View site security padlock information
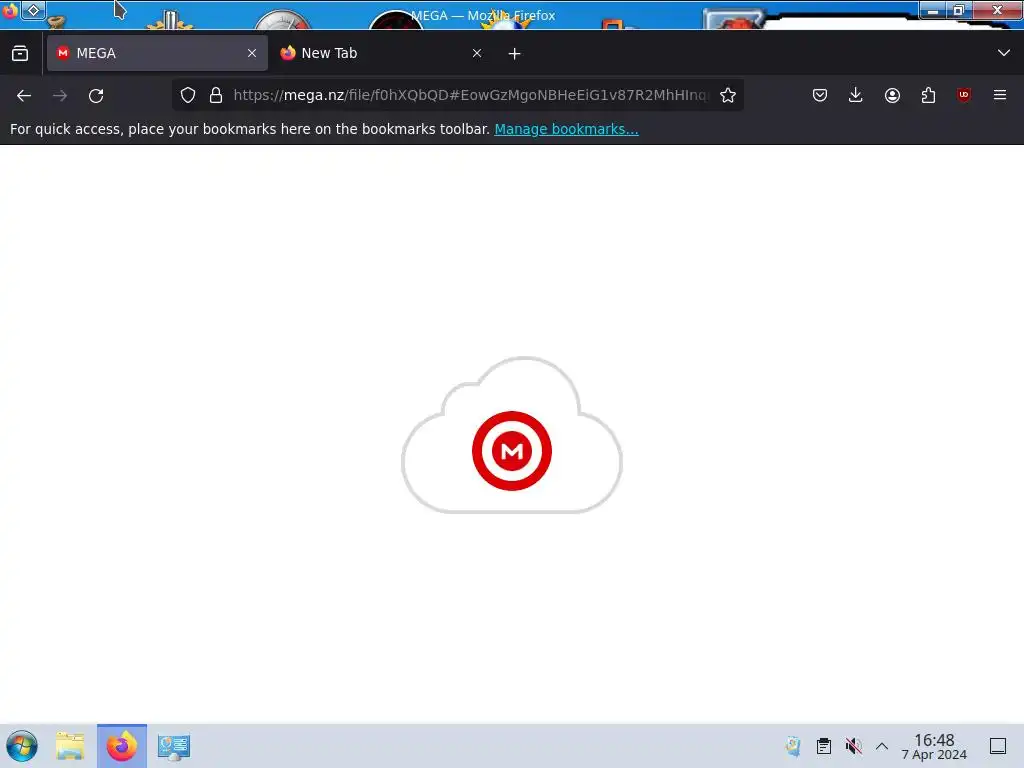This screenshot has height=768, width=1024. click(x=216, y=95)
